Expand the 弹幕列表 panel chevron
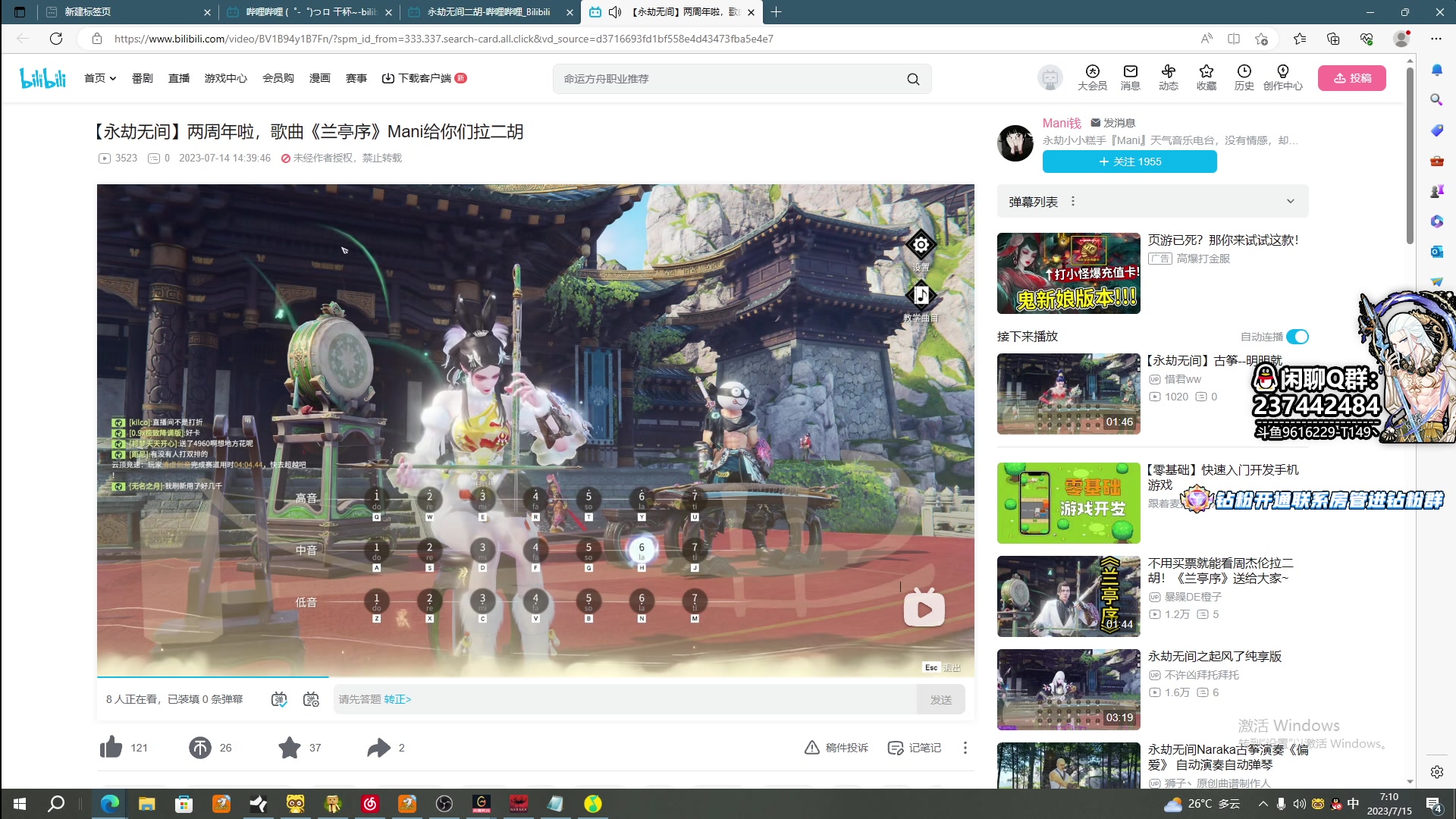The height and width of the screenshot is (819, 1456). 1290,202
